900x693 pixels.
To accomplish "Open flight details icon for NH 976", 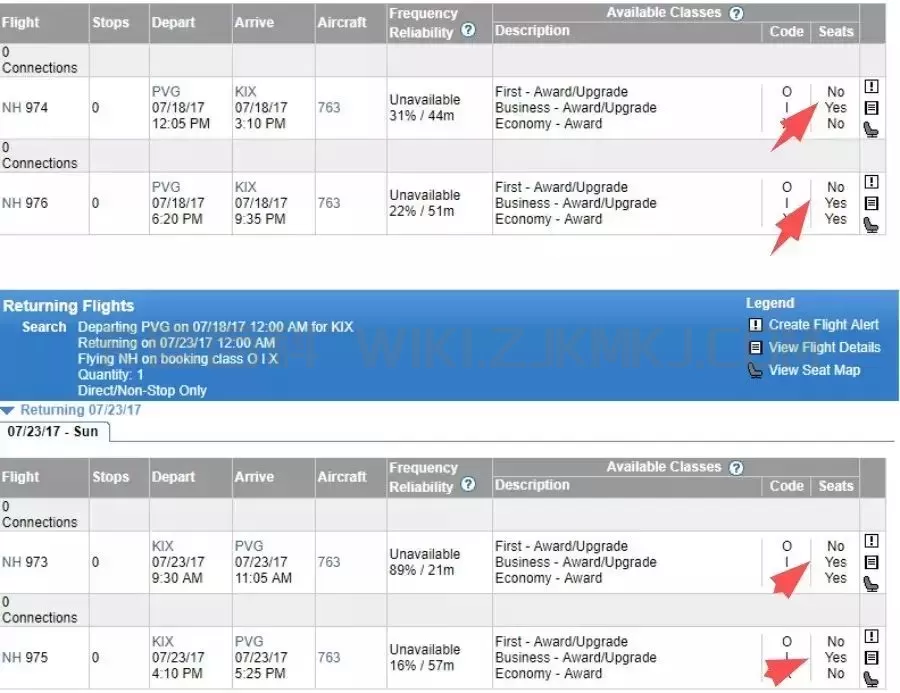I will click(x=871, y=203).
